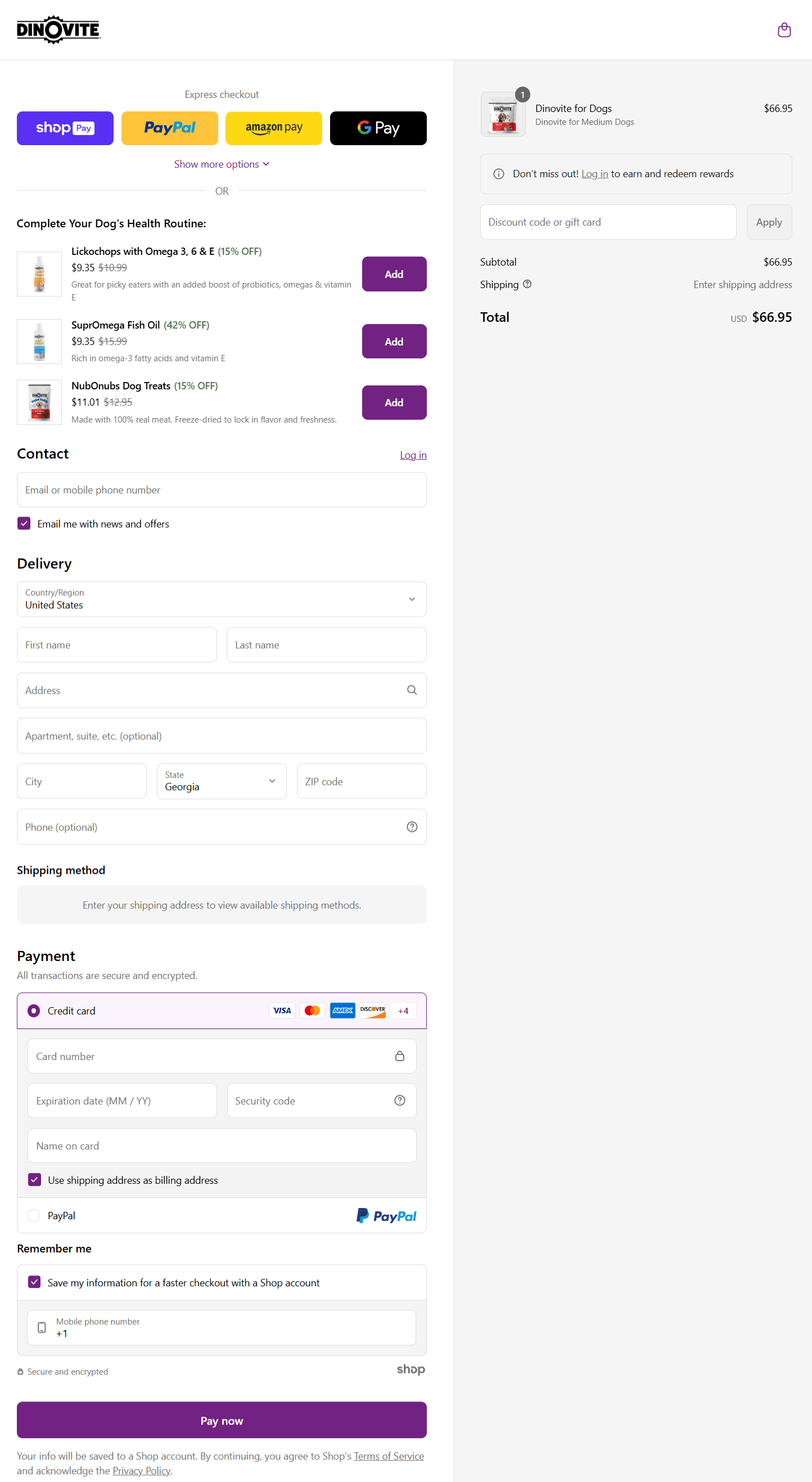
Task: Select the Credit card payment option
Action: point(34,1011)
